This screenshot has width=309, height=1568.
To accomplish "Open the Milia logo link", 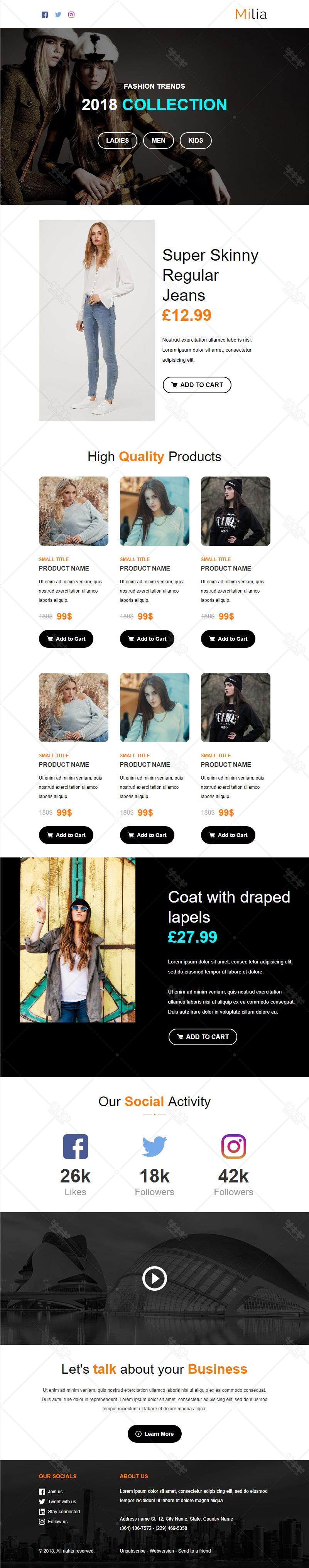I will coord(251,14).
